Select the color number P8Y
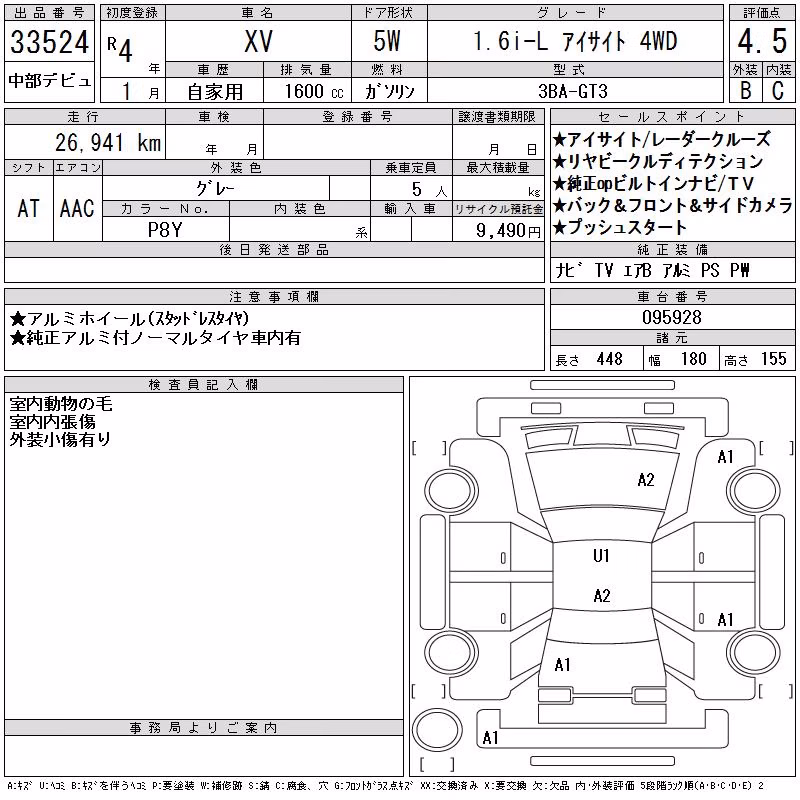 [x=165, y=230]
